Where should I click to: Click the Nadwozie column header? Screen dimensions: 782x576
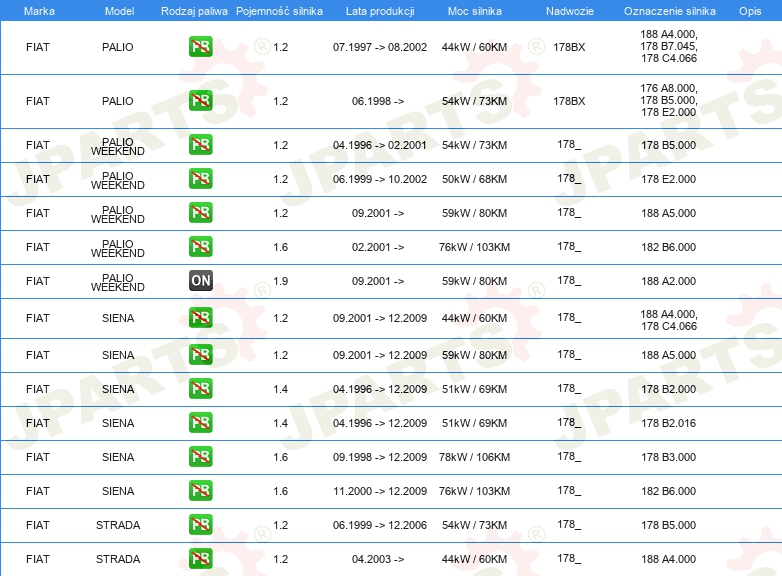point(570,11)
